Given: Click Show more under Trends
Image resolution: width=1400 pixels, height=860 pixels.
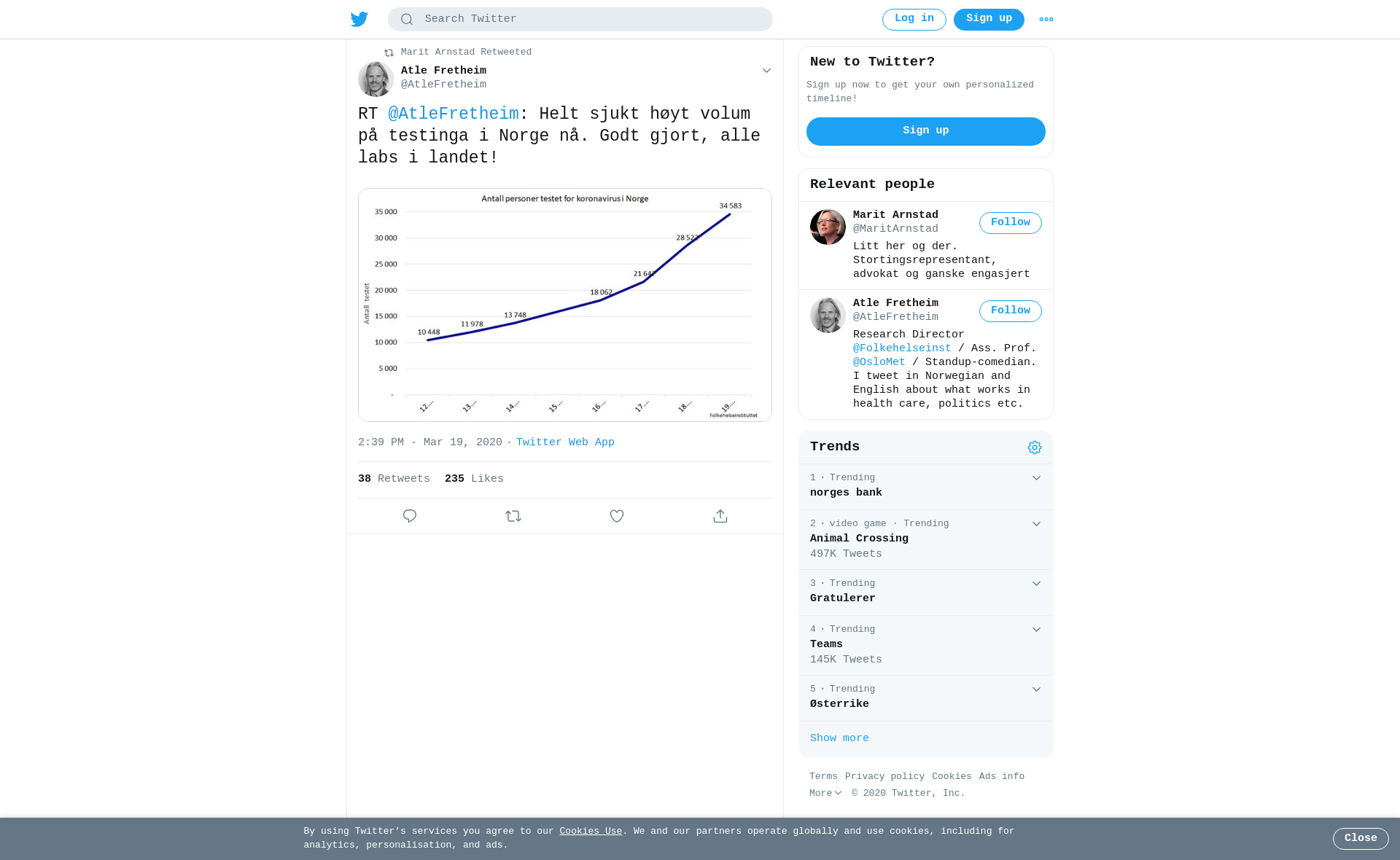Looking at the screenshot, I should [839, 738].
